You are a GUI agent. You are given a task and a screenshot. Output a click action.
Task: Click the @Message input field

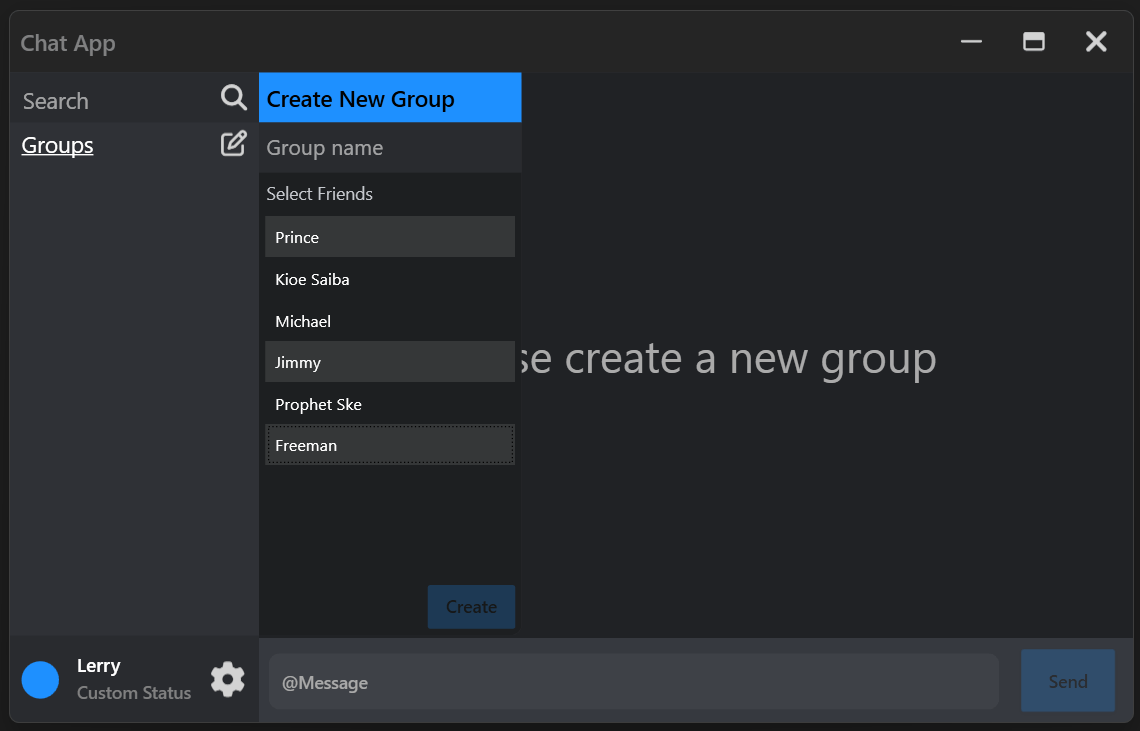[x=633, y=681]
